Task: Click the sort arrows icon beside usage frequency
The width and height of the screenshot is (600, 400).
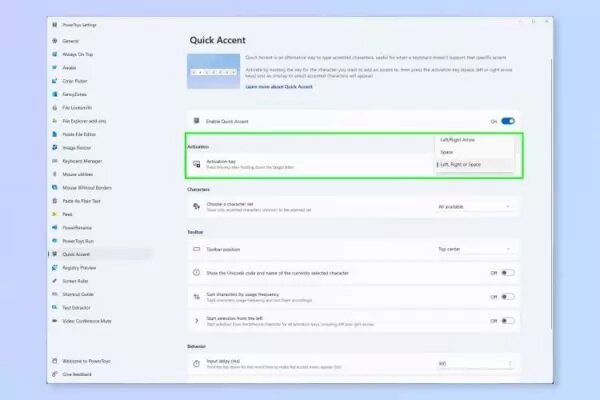Action: (197, 297)
